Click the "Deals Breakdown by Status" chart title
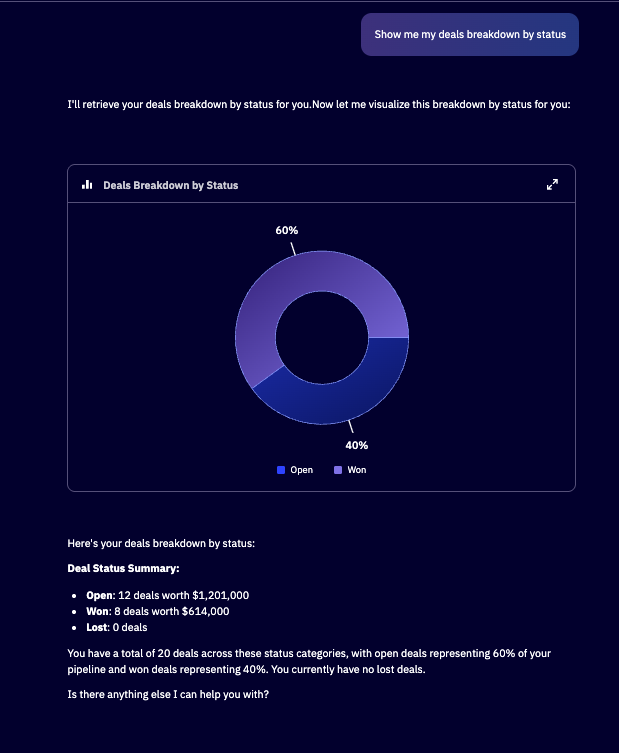Screen dimensions: 619x753 pos(171,185)
